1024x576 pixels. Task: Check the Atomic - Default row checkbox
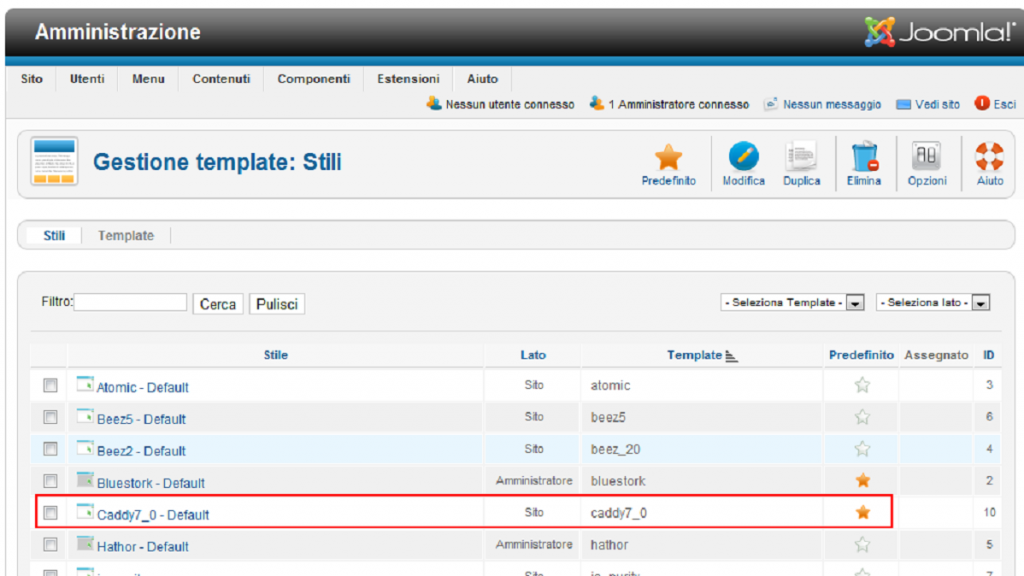pos(50,385)
